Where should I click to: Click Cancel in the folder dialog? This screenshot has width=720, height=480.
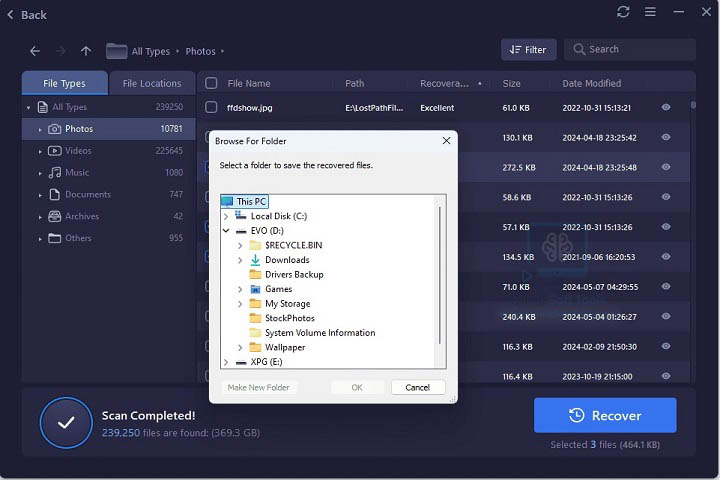click(x=418, y=387)
